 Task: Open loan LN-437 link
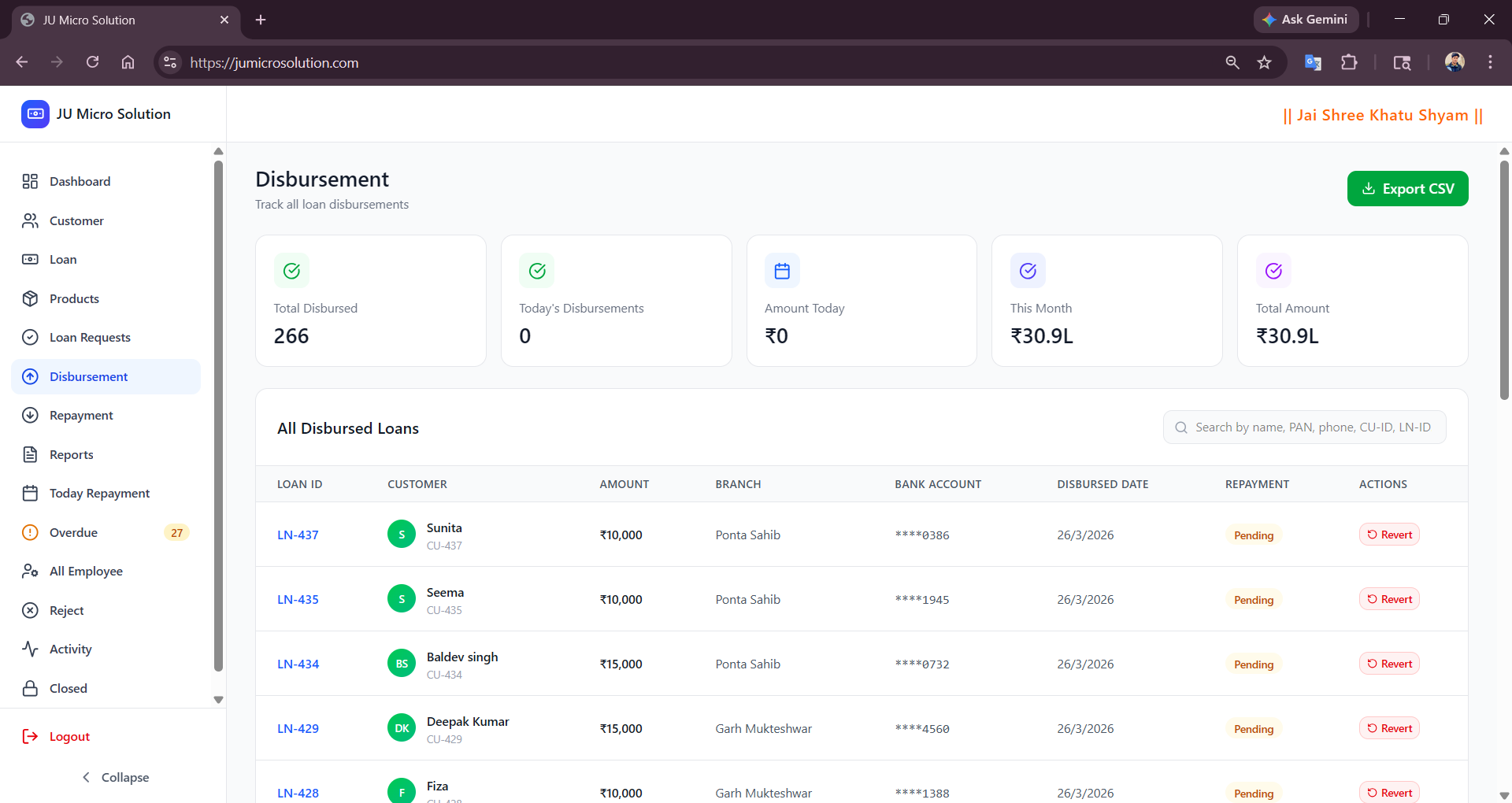coord(298,535)
